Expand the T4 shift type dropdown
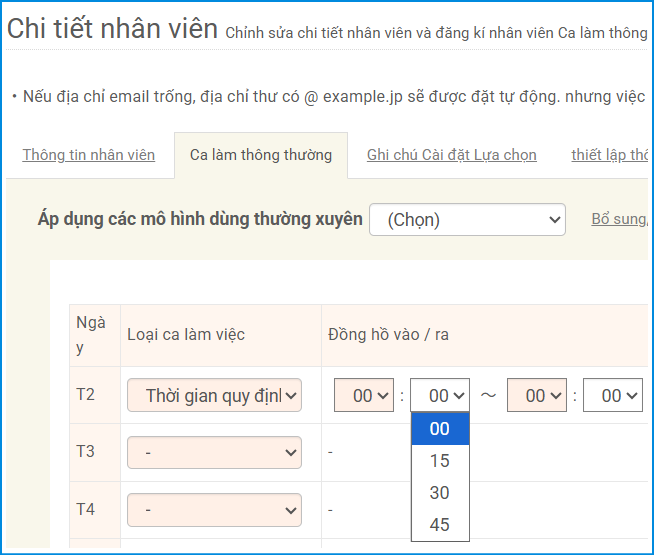 pyautogui.click(x=214, y=510)
